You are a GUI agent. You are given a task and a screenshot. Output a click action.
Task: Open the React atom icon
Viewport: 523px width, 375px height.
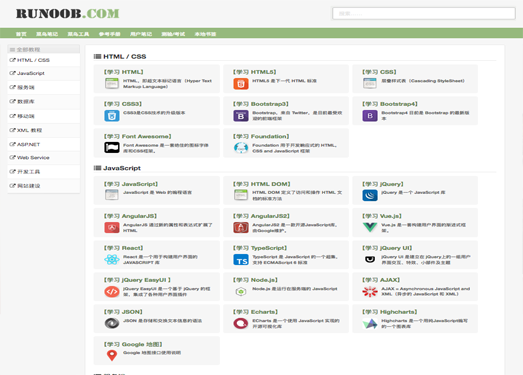[x=112, y=259]
